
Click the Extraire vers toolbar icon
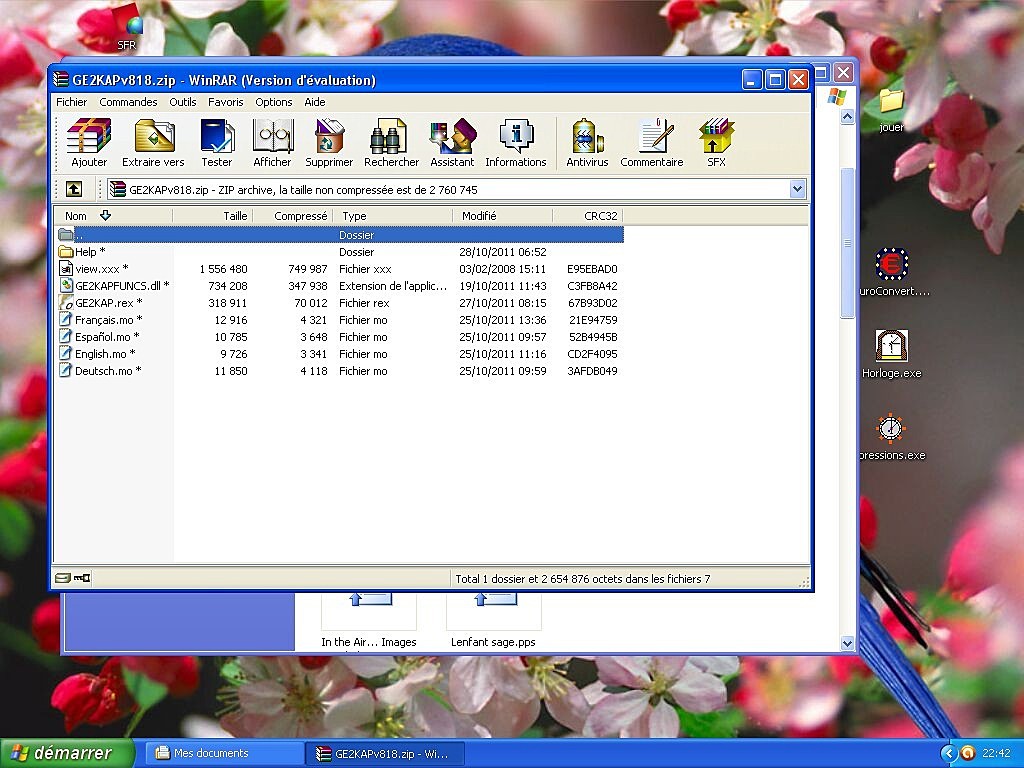click(x=153, y=136)
